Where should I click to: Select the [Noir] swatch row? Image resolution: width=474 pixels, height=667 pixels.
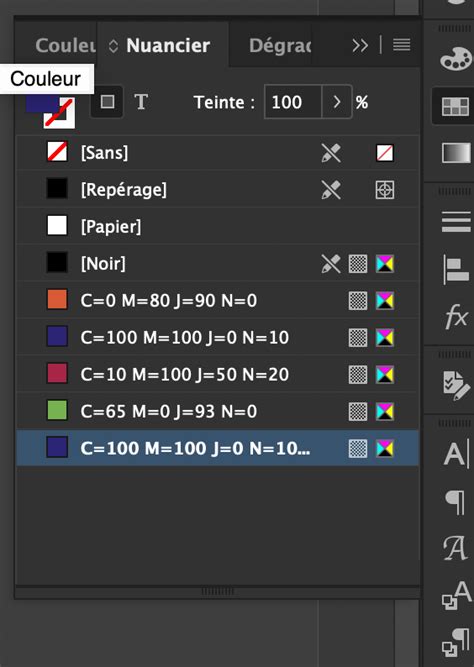click(217, 263)
